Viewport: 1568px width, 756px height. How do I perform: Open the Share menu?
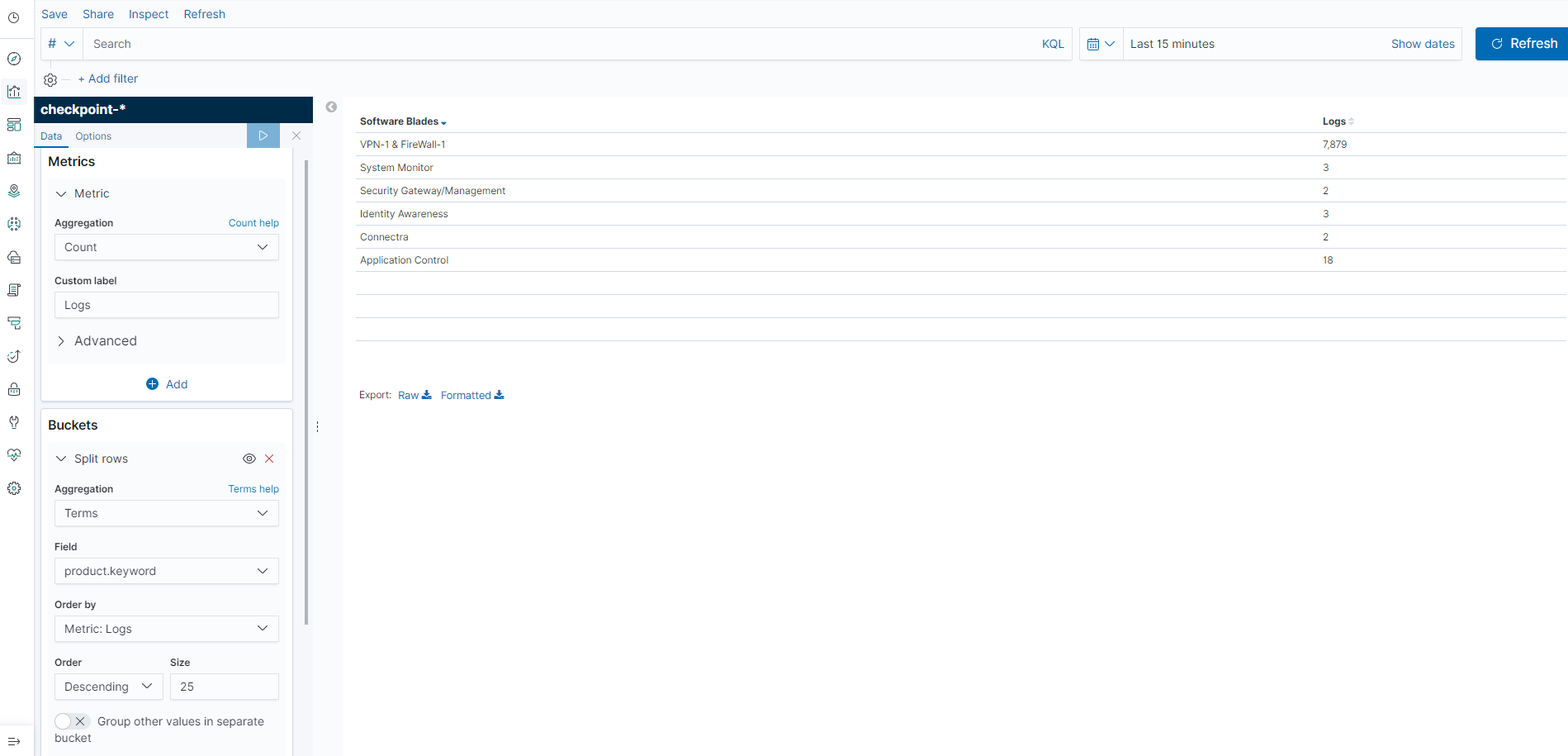(97, 13)
